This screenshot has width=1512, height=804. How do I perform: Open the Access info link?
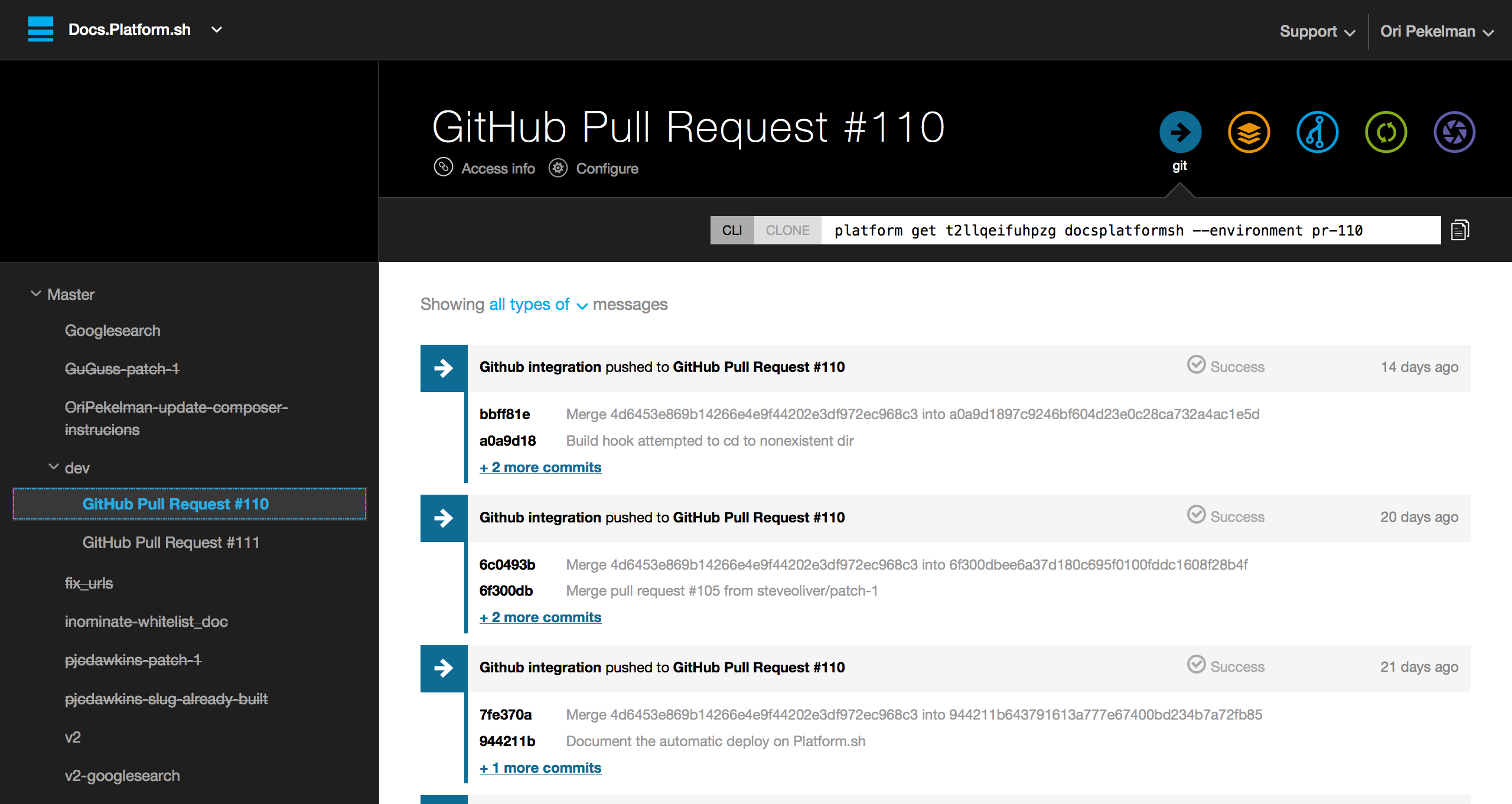497,169
